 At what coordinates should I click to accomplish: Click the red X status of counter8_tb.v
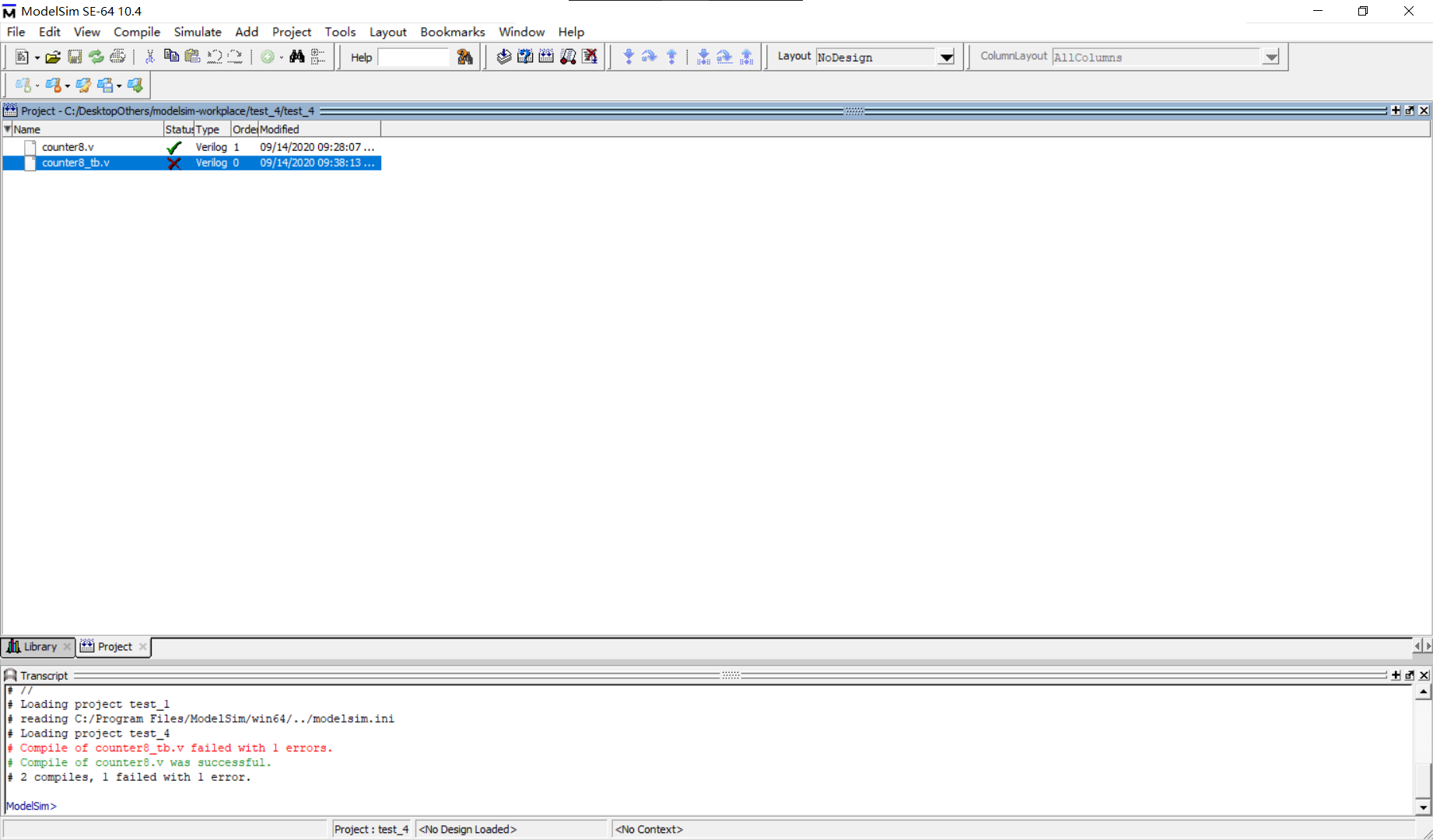(174, 163)
